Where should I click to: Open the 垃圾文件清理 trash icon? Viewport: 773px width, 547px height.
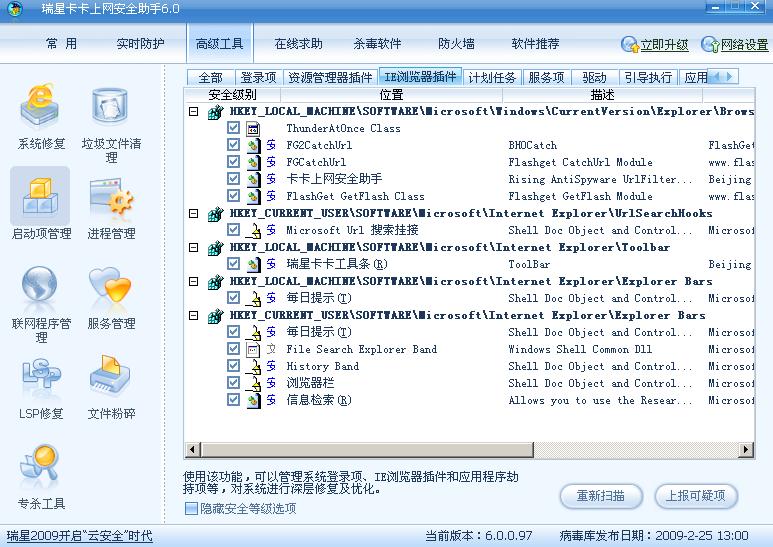click(110, 107)
